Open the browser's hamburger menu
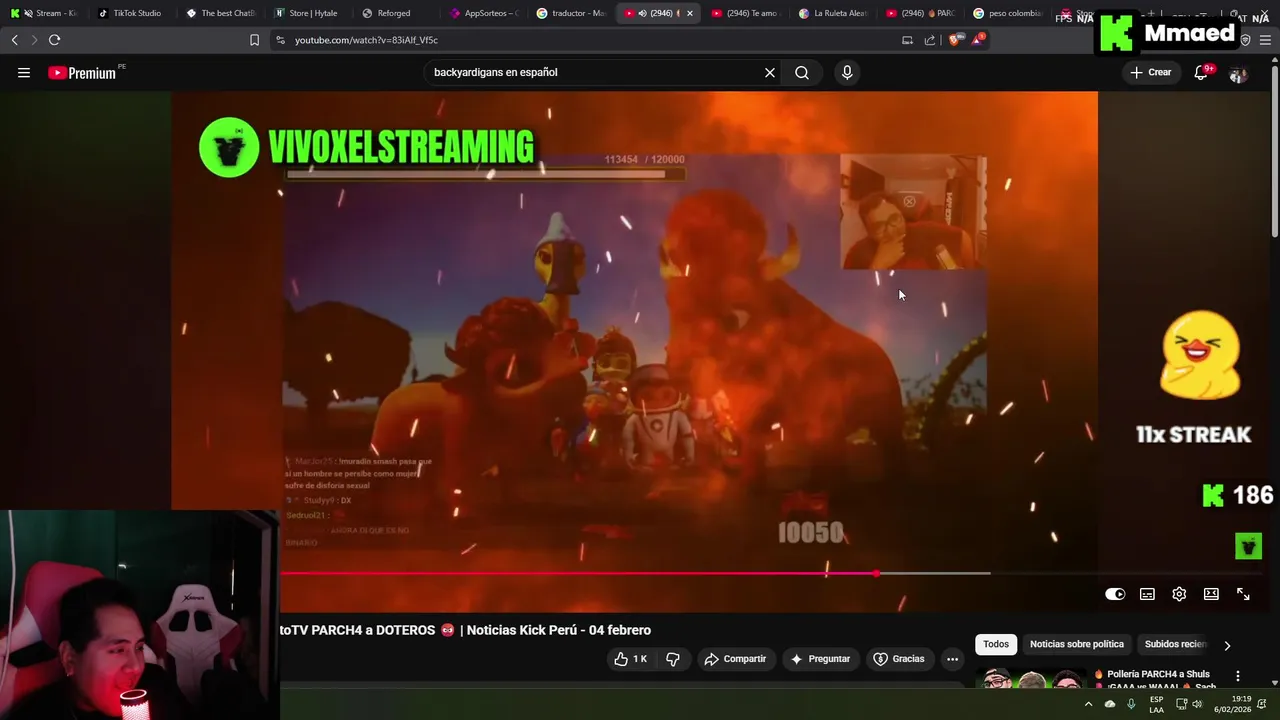The height and width of the screenshot is (720, 1280). pyautogui.click(x=1265, y=40)
